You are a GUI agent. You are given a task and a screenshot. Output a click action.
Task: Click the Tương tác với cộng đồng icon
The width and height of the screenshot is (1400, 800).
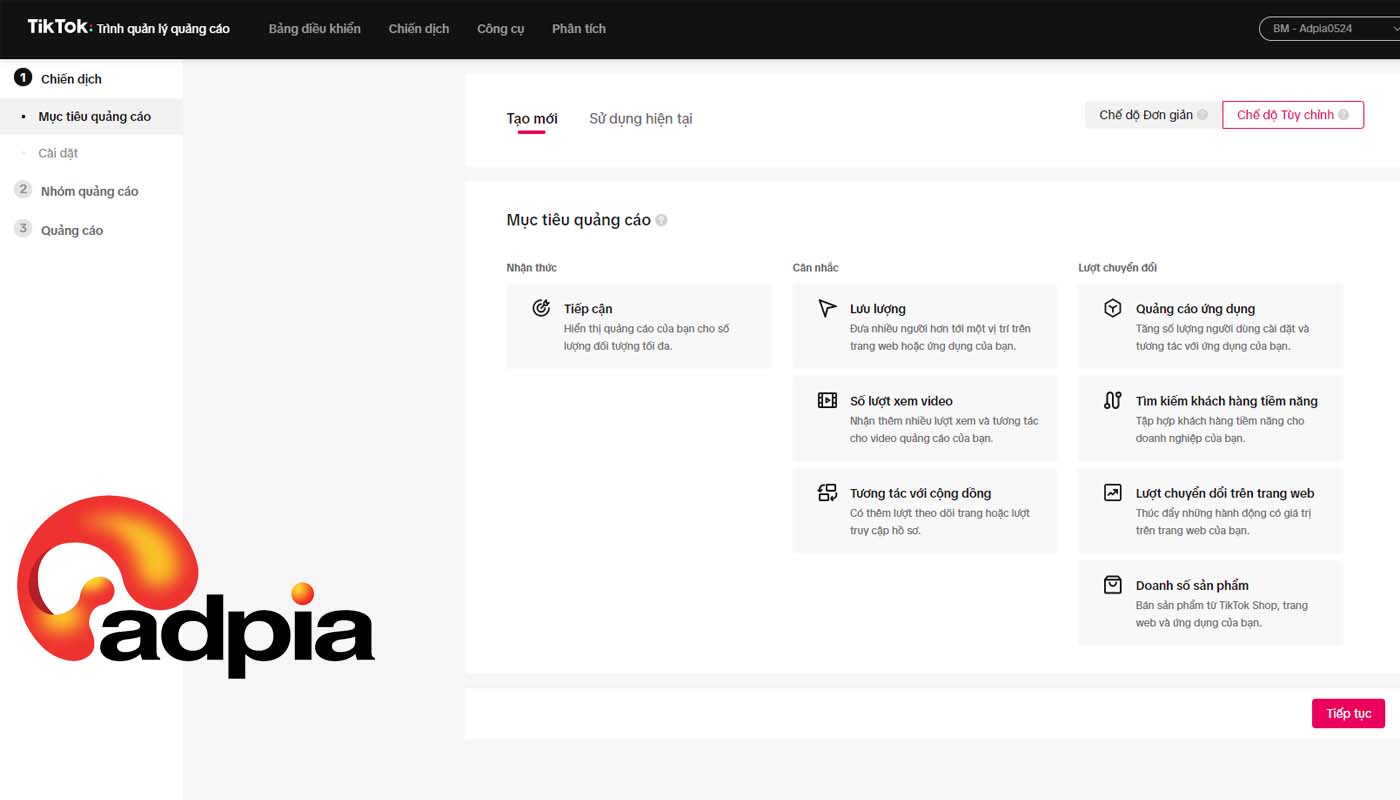pos(827,492)
